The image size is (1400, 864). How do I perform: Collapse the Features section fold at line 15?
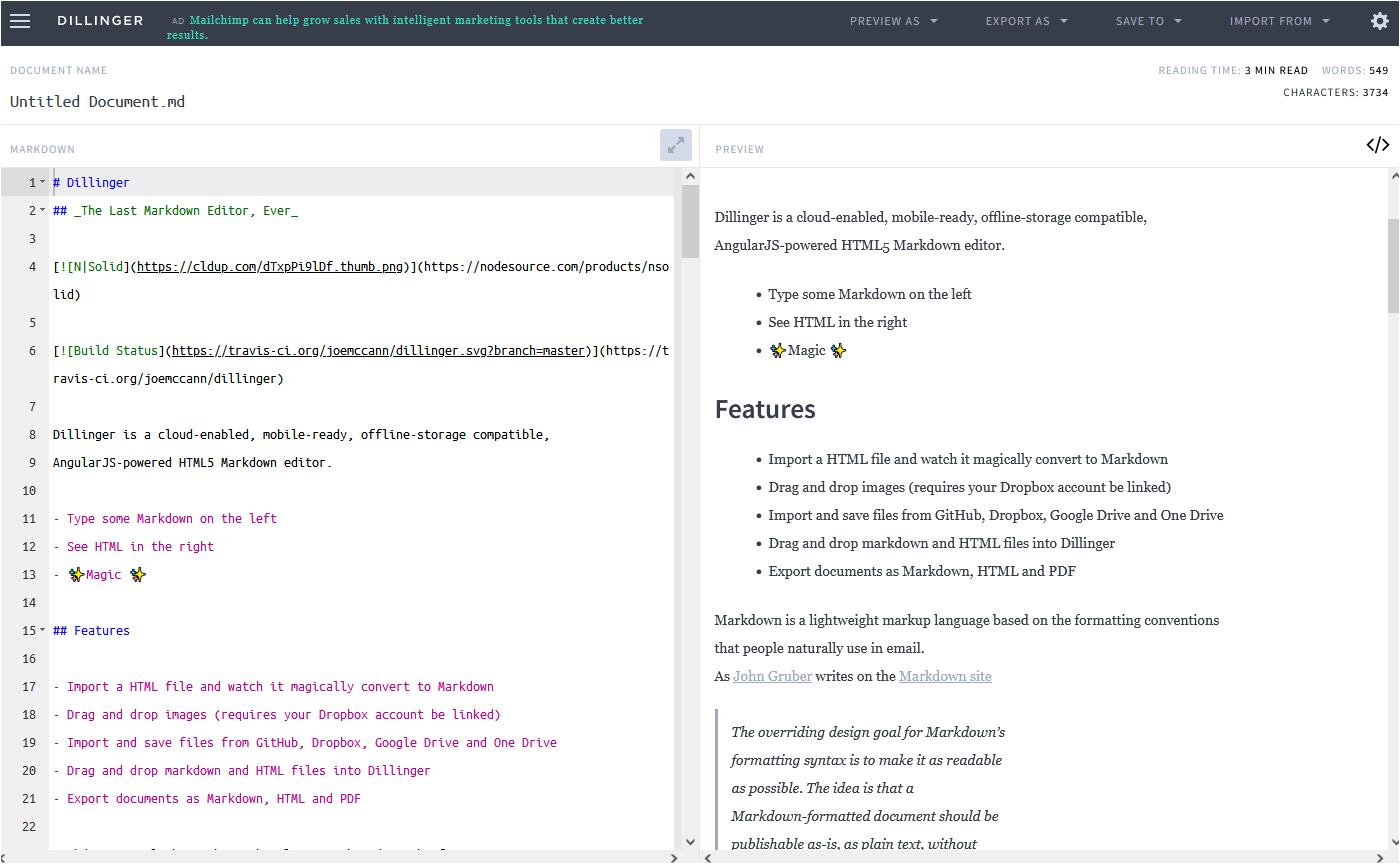click(41, 630)
